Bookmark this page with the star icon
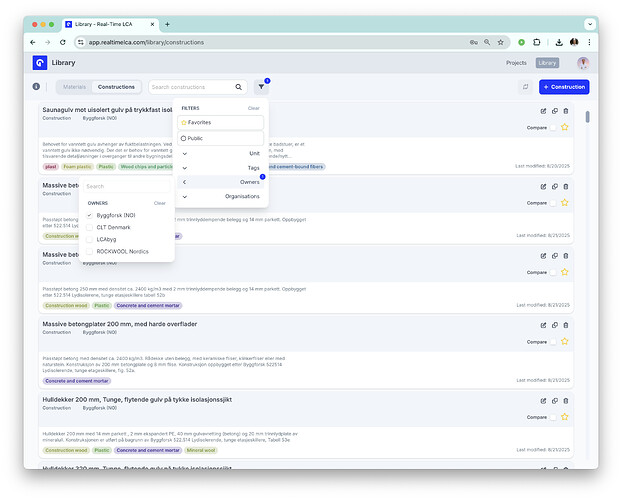This screenshot has width=621, height=500. pyautogui.click(x=501, y=42)
